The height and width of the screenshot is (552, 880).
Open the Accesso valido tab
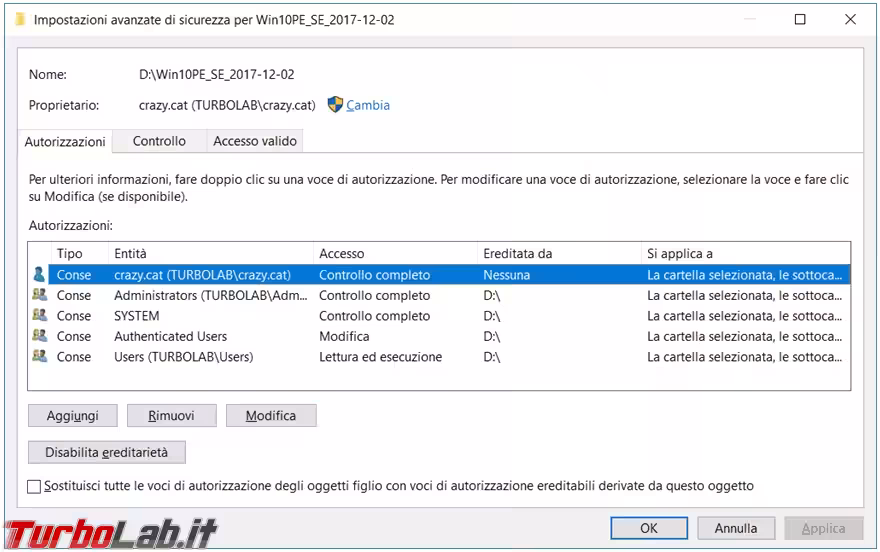254,142
